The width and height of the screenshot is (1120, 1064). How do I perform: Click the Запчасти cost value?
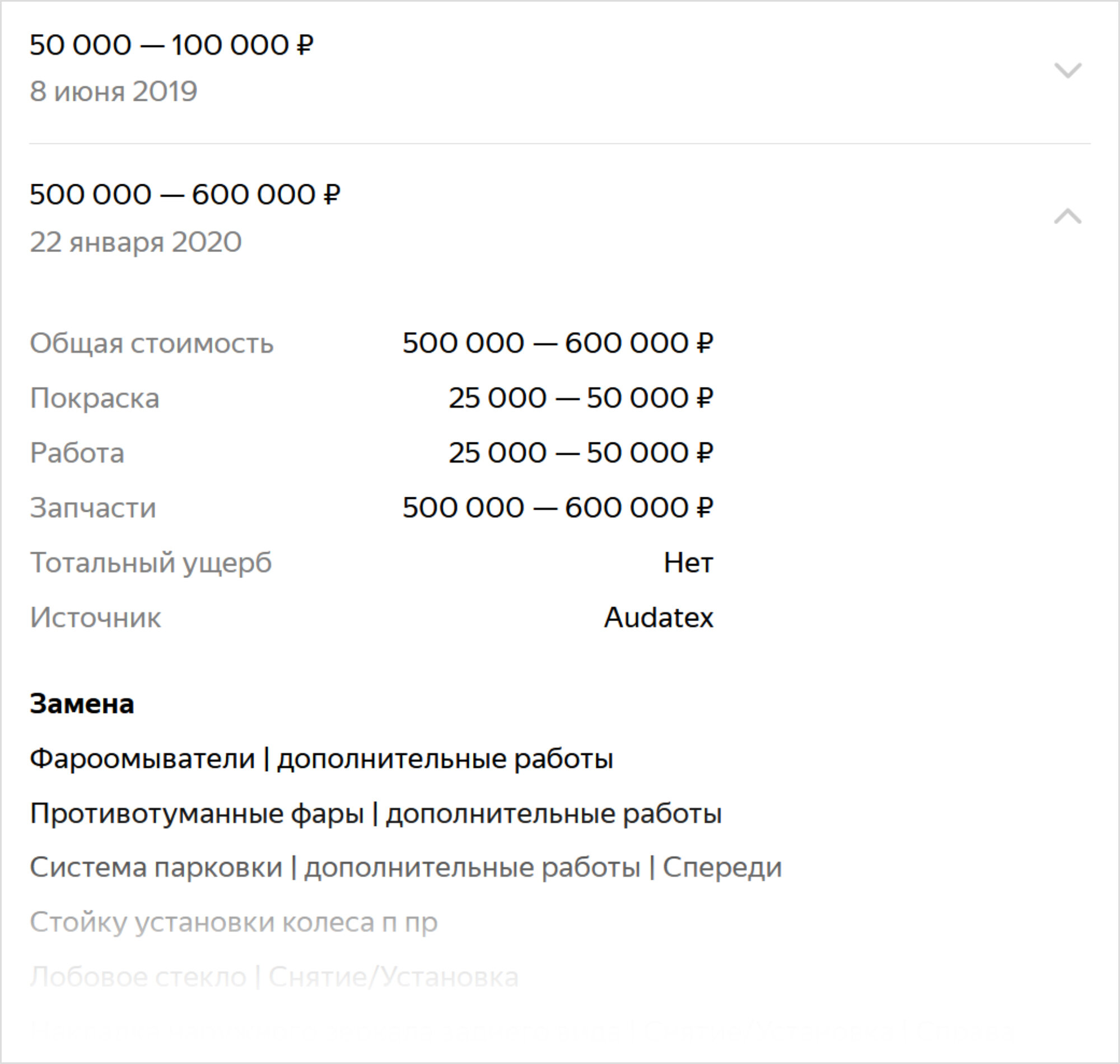click(x=557, y=507)
